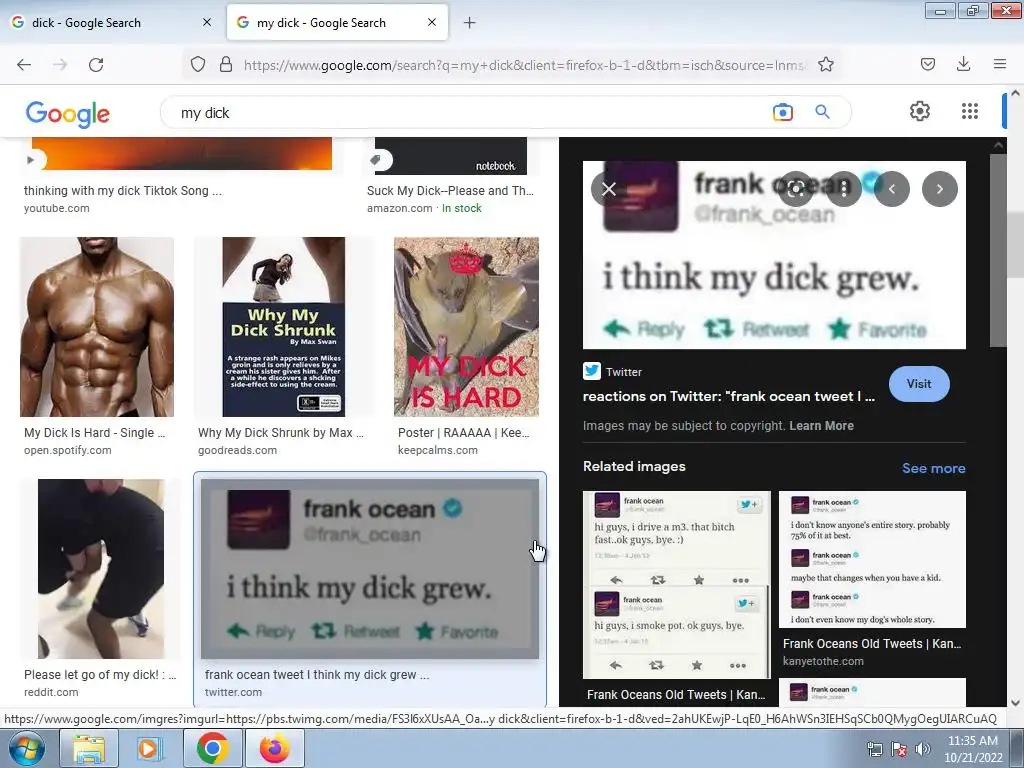The width and height of the screenshot is (1024, 768).
Task: Close the 'dick - Google Search' tab
Action: point(207,22)
